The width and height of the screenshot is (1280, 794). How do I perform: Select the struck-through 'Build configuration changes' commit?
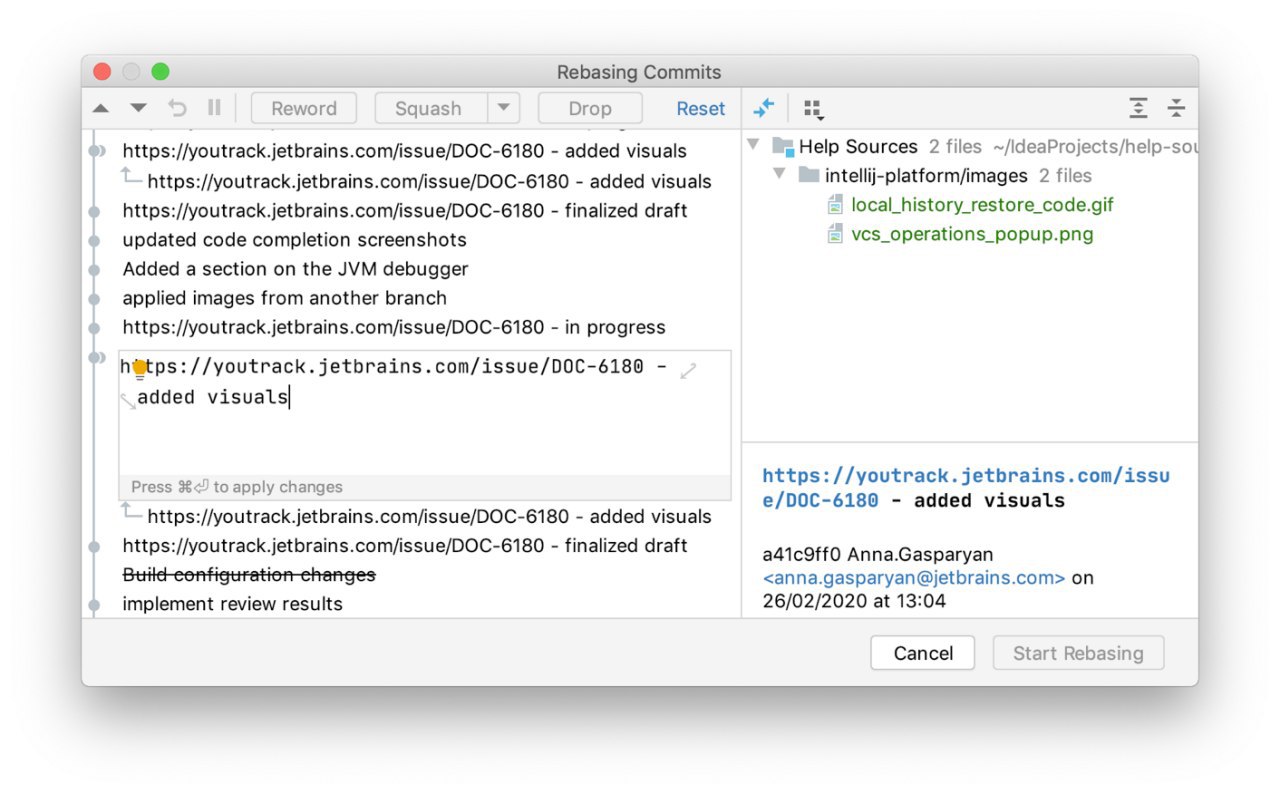[x=249, y=575]
